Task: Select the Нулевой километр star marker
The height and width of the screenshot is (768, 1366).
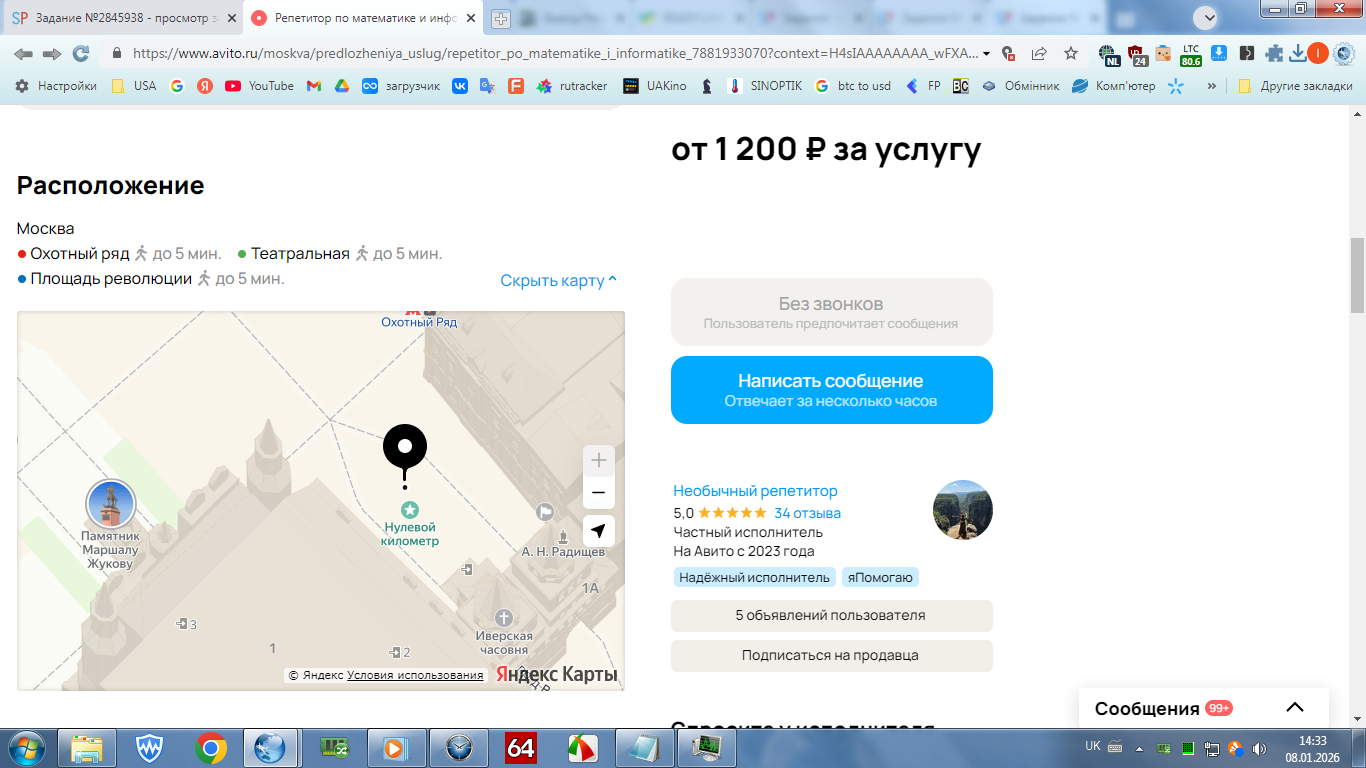Action: (410, 510)
